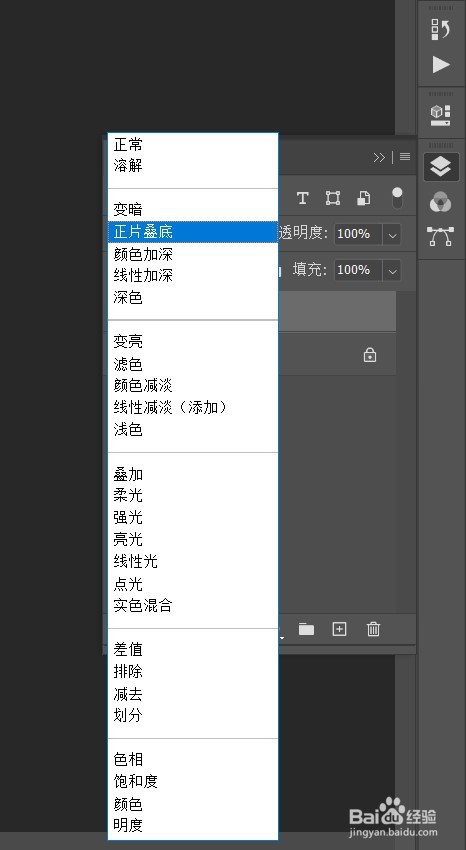Open the Paths panel icon
The image size is (466, 850).
click(x=441, y=236)
